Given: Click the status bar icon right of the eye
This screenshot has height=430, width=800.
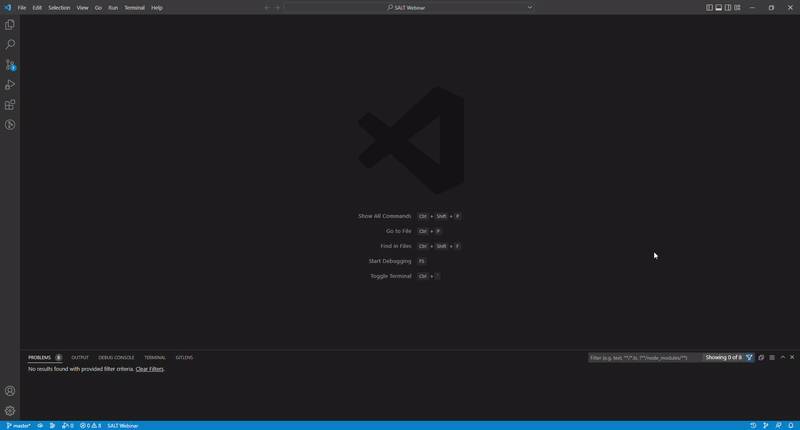Looking at the screenshot, I should tap(52, 425).
